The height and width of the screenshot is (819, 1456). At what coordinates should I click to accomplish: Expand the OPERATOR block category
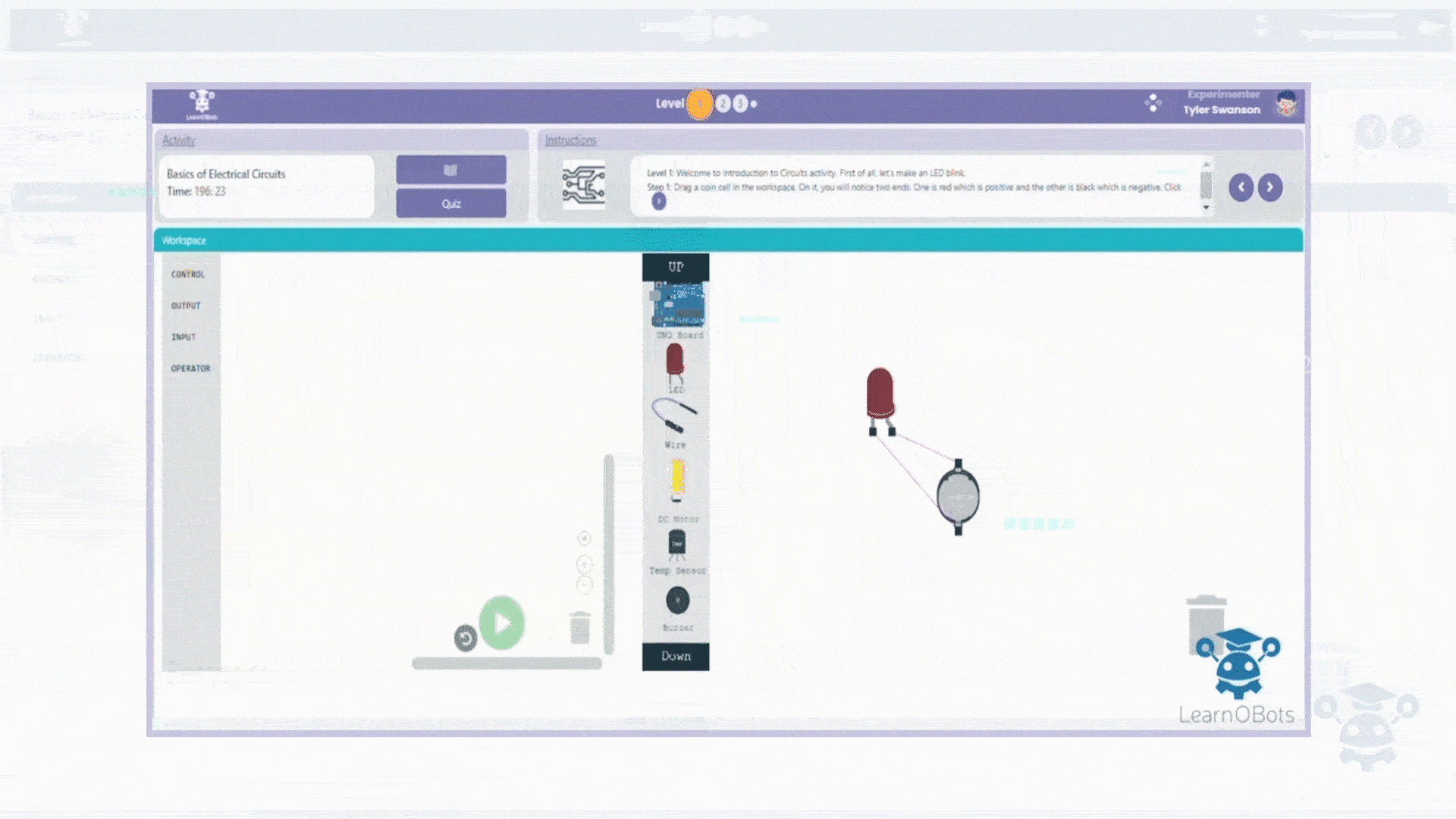point(190,369)
